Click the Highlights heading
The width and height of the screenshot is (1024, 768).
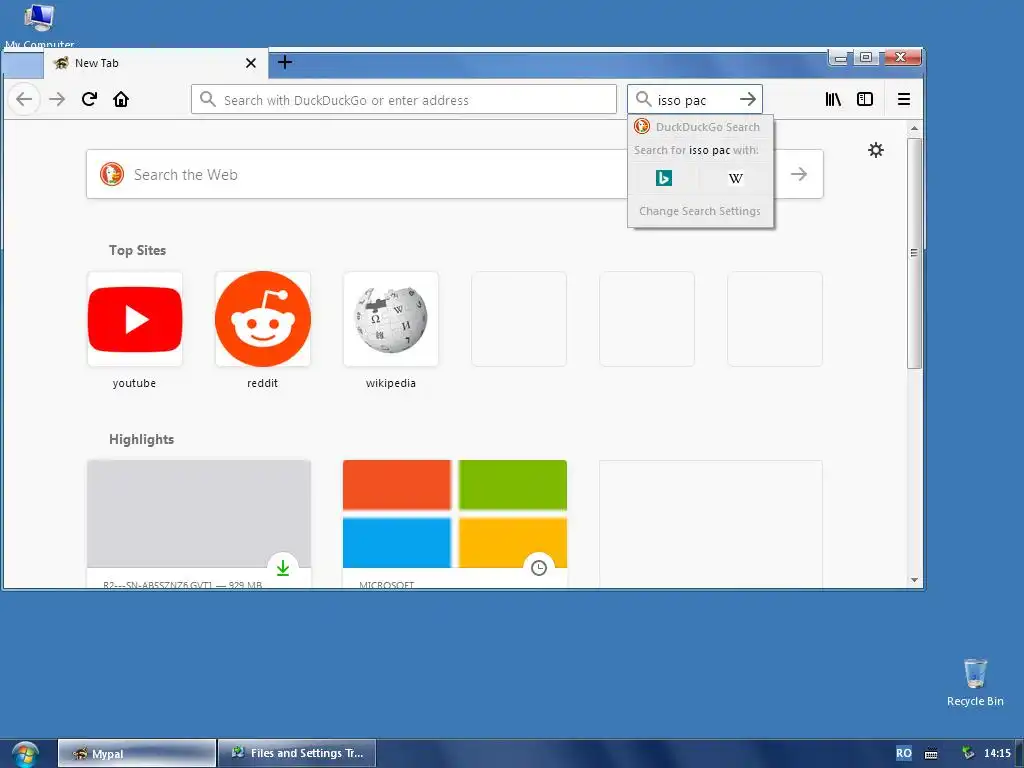click(141, 440)
